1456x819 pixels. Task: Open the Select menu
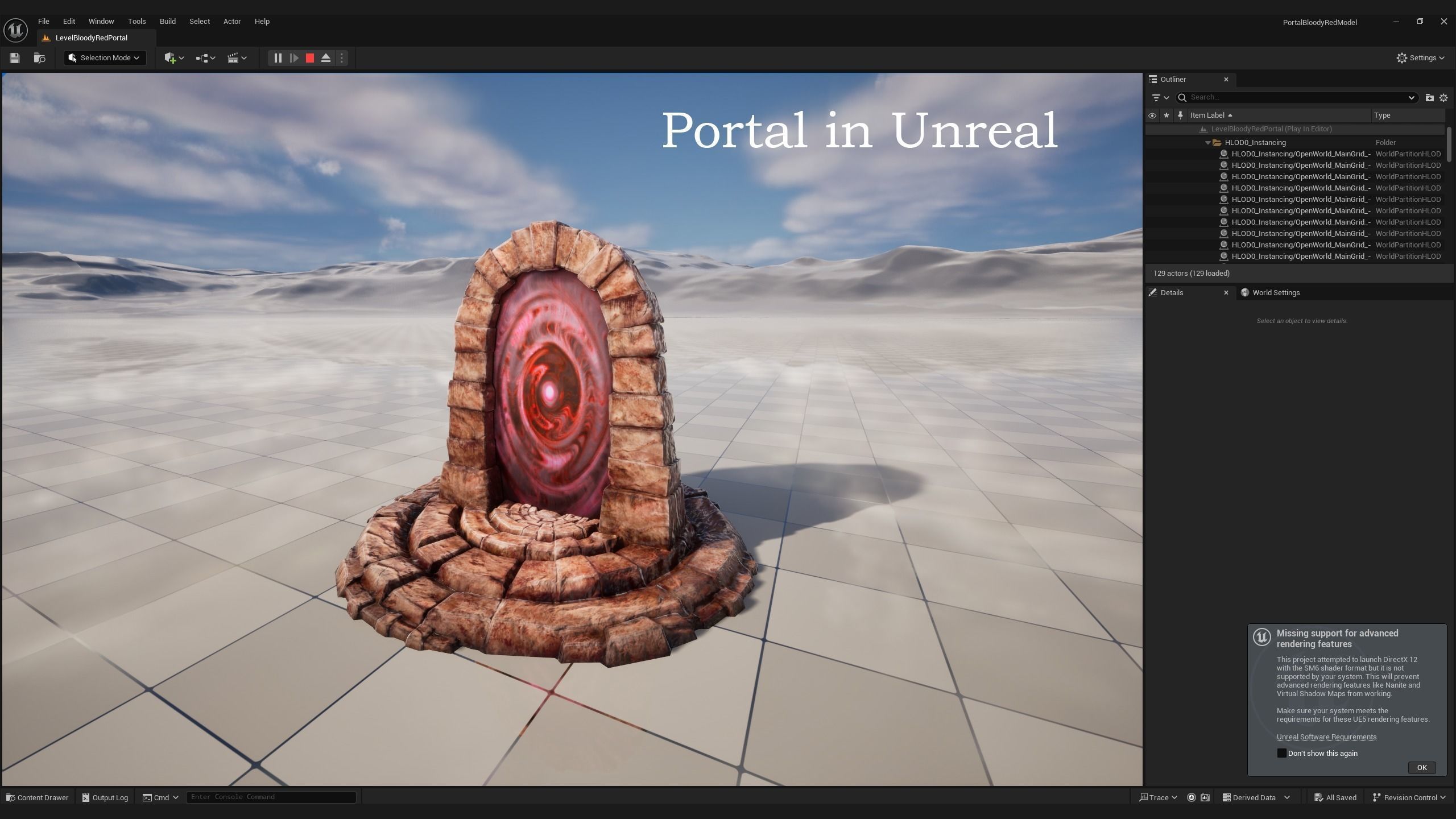pyautogui.click(x=200, y=22)
